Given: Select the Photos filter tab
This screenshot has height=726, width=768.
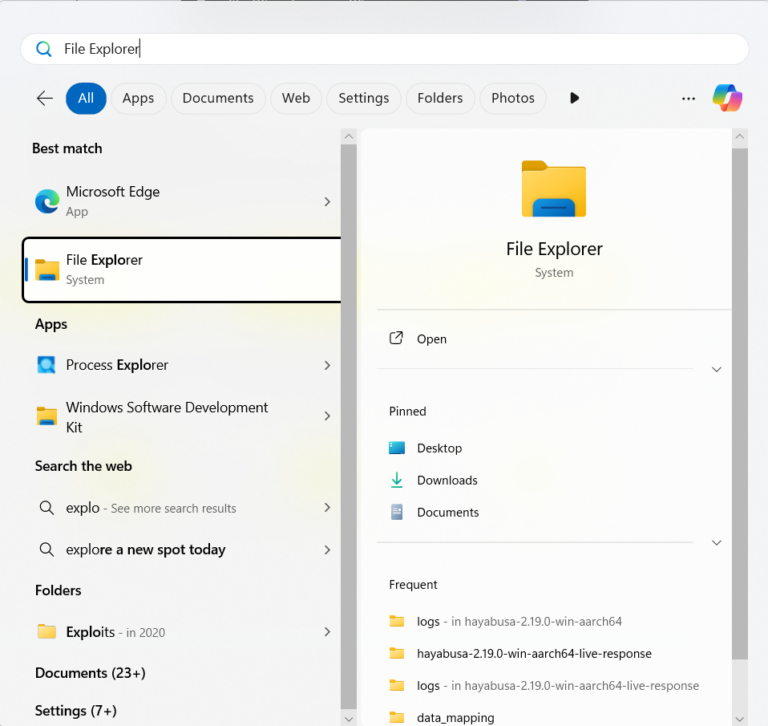Looking at the screenshot, I should (x=513, y=98).
